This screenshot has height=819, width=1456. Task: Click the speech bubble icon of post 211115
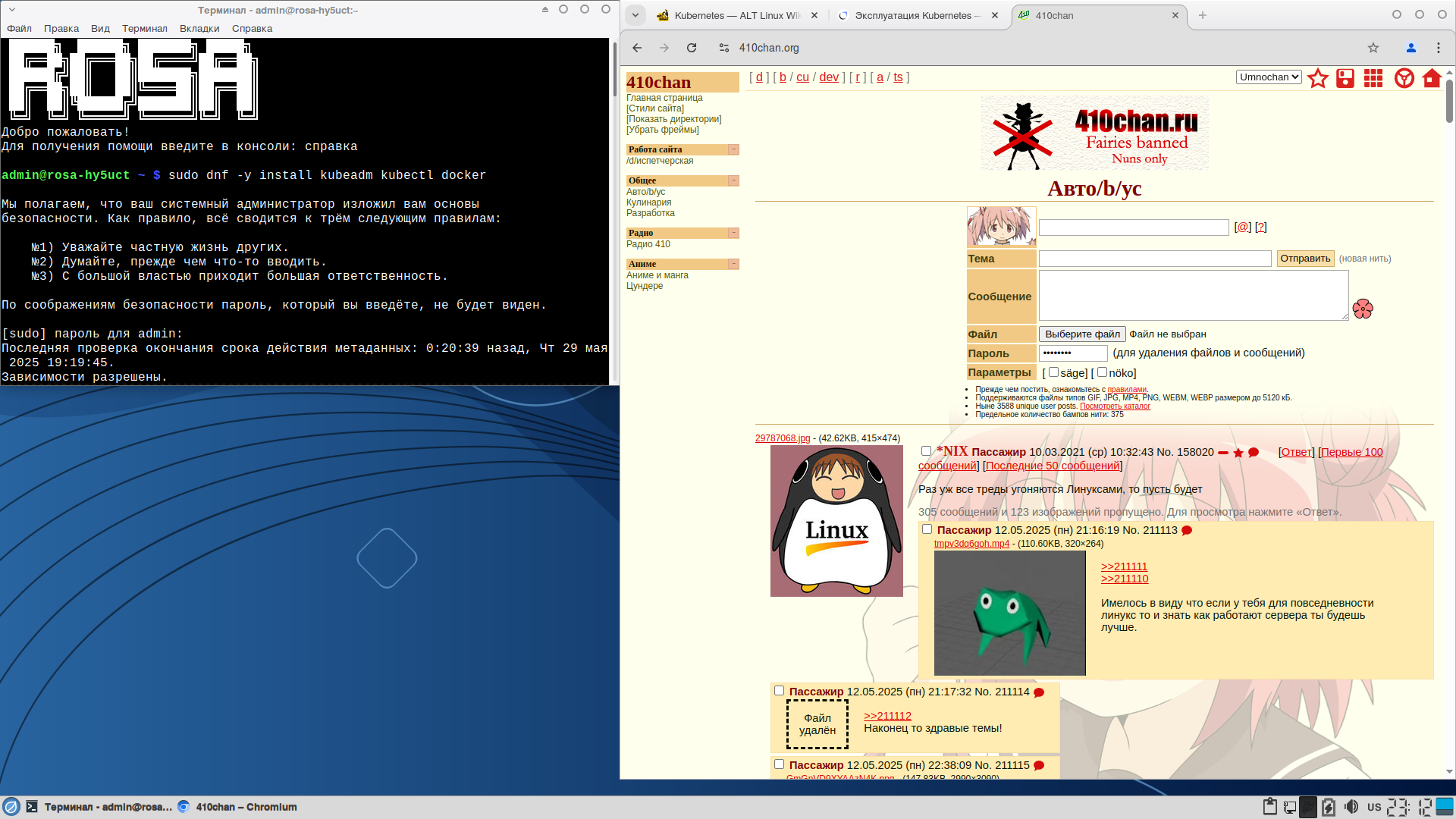pyautogui.click(x=1039, y=766)
